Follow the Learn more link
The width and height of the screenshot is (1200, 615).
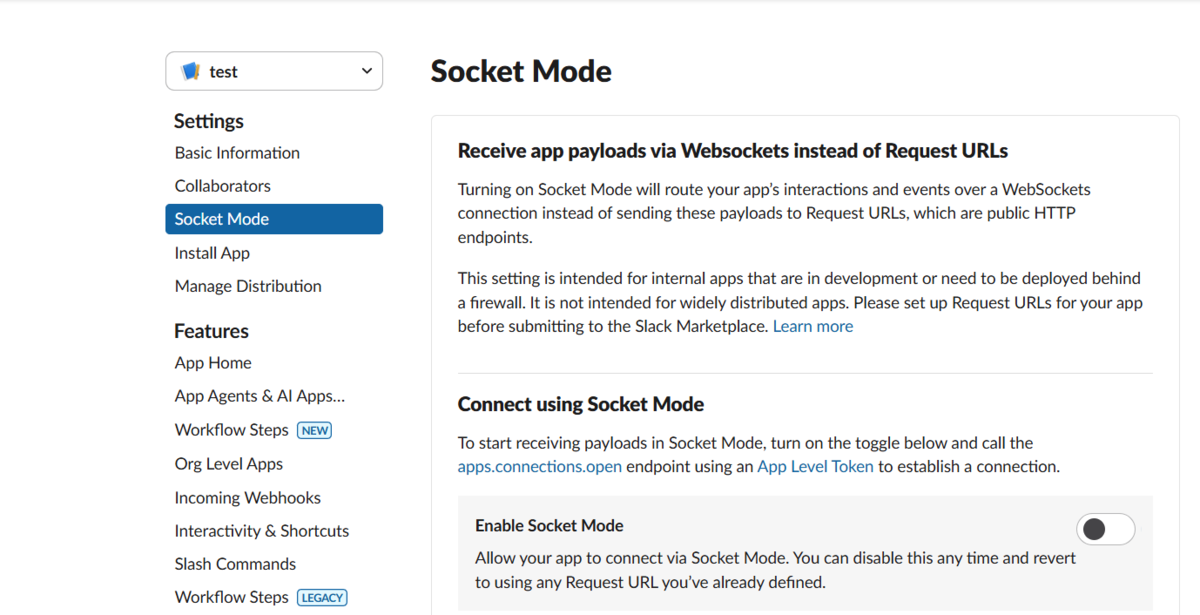click(x=813, y=326)
